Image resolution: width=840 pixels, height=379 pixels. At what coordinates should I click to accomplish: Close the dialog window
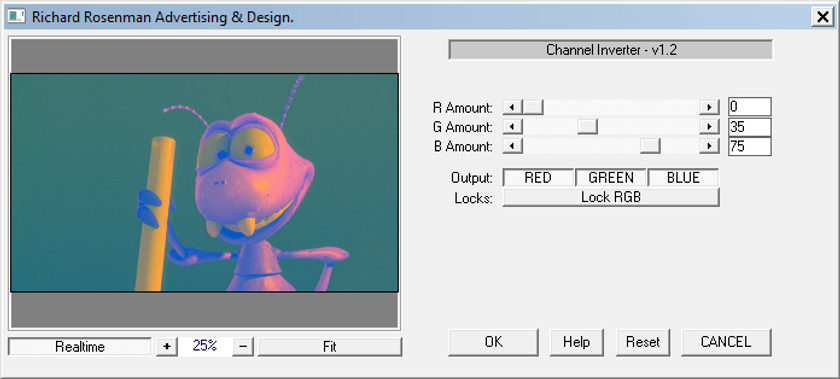pyautogui.click(x=821, y=17)
